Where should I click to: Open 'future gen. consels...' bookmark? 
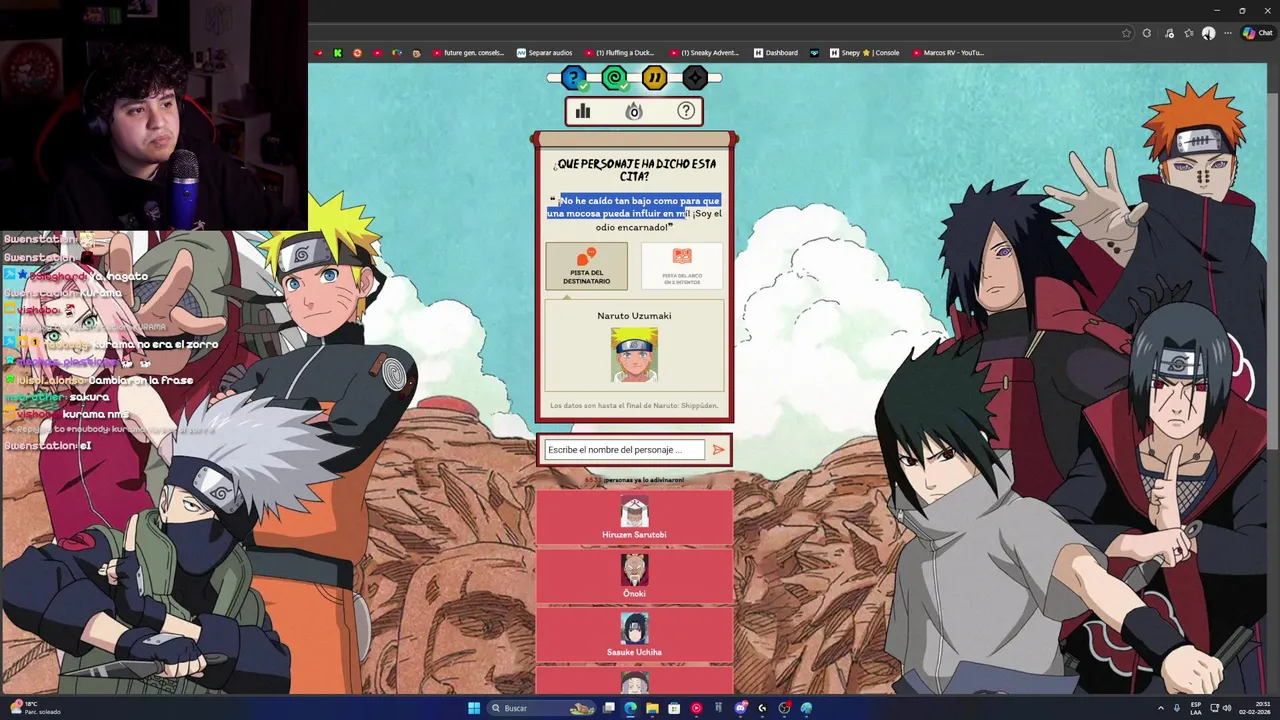coord(468,53)
